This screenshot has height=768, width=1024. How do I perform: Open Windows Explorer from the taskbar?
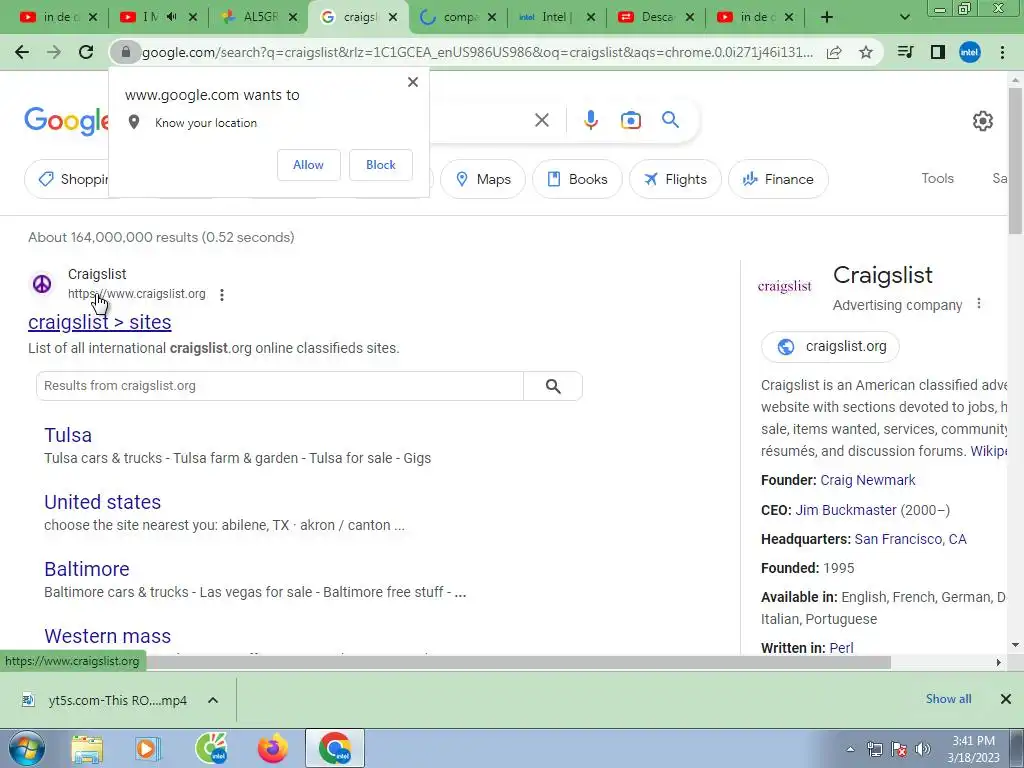point(87,748)
